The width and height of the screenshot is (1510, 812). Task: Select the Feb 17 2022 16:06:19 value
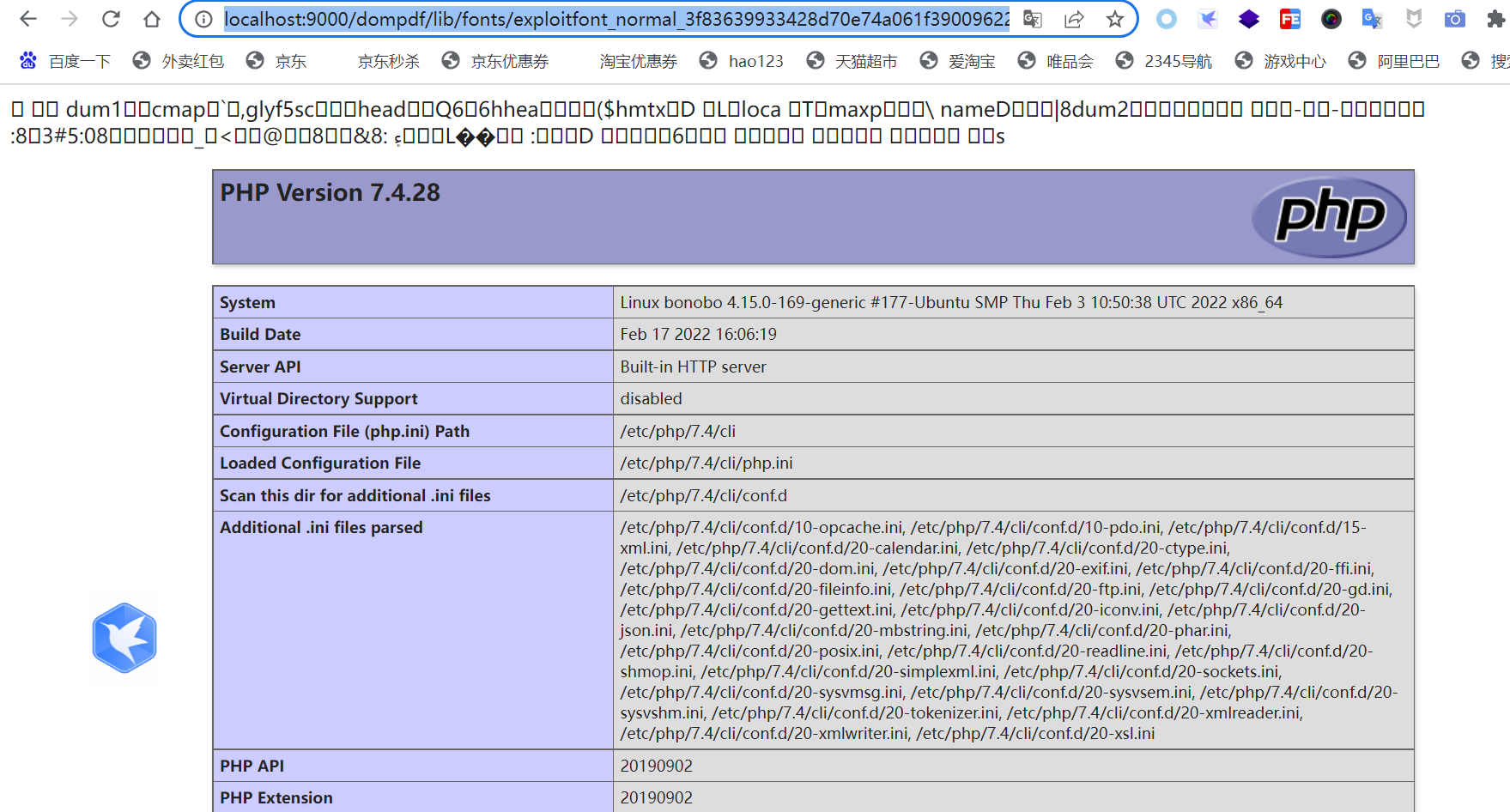698,334
